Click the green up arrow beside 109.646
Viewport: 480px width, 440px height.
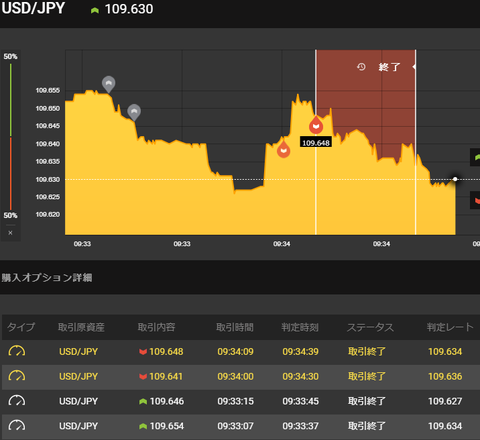143,401
